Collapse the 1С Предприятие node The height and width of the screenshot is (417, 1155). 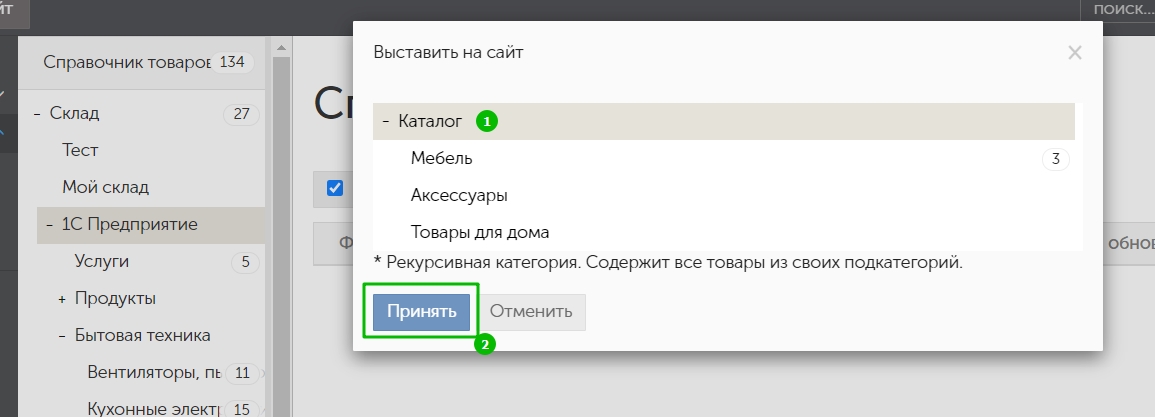tap(49, 225)
